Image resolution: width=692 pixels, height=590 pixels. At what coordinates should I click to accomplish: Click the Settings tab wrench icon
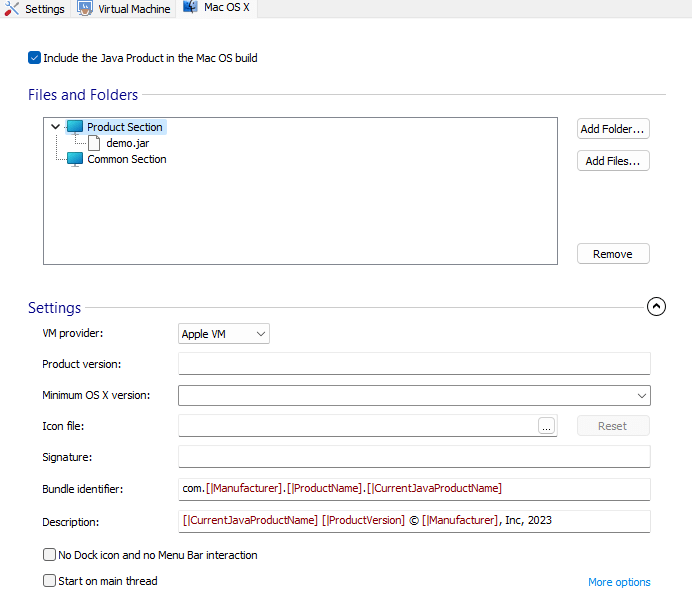click(x=11, y=8)
